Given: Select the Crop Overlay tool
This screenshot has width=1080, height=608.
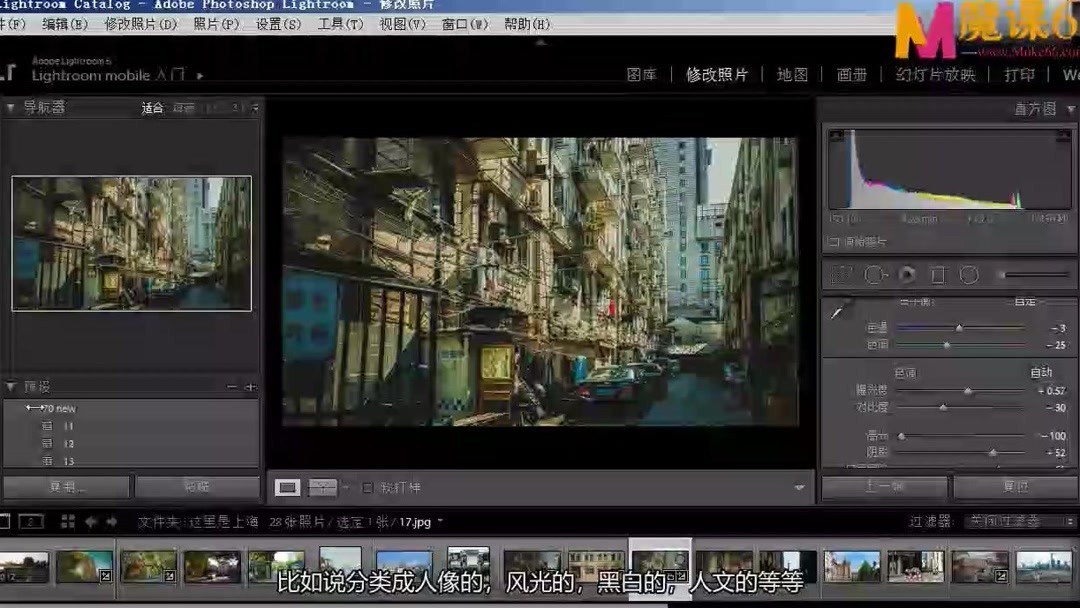Looking at the screenshot, I should (x=843, y=274).
